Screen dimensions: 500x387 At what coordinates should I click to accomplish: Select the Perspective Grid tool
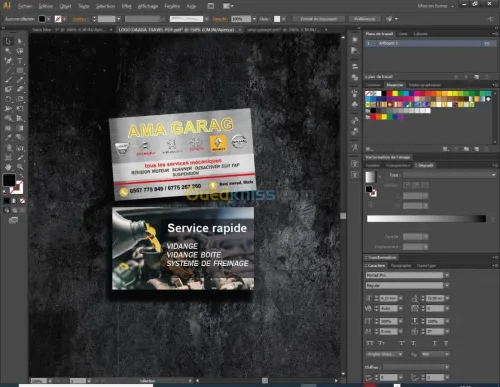20,118
